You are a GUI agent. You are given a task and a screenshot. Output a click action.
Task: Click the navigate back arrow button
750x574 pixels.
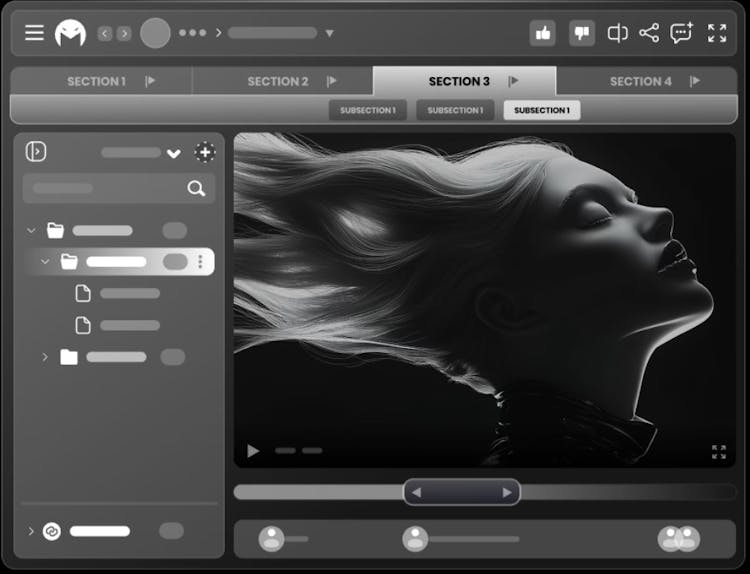point(105,33)
